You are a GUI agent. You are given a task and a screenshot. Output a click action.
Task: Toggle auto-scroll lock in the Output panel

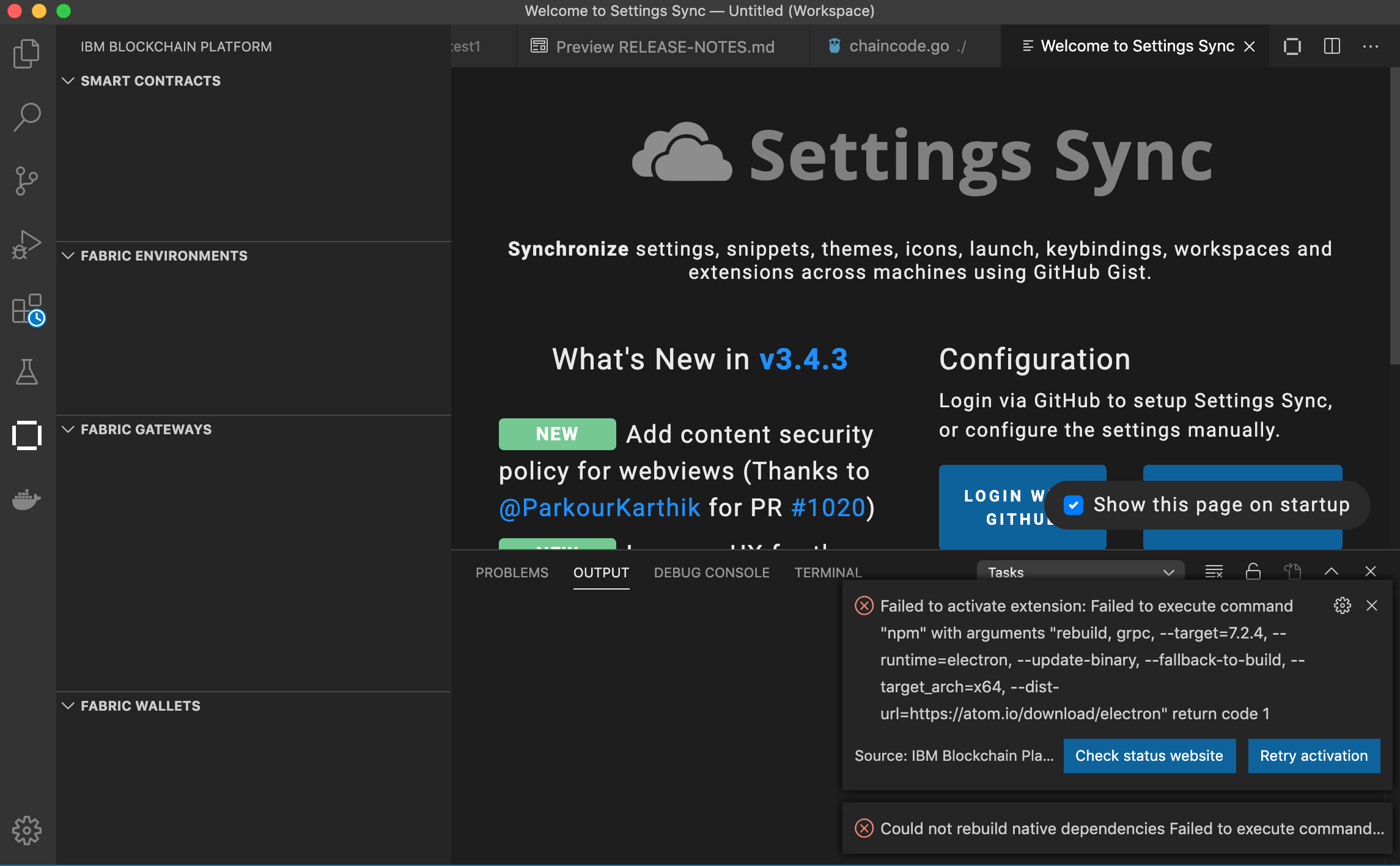pyautogui.click(x=1253, y=571)
